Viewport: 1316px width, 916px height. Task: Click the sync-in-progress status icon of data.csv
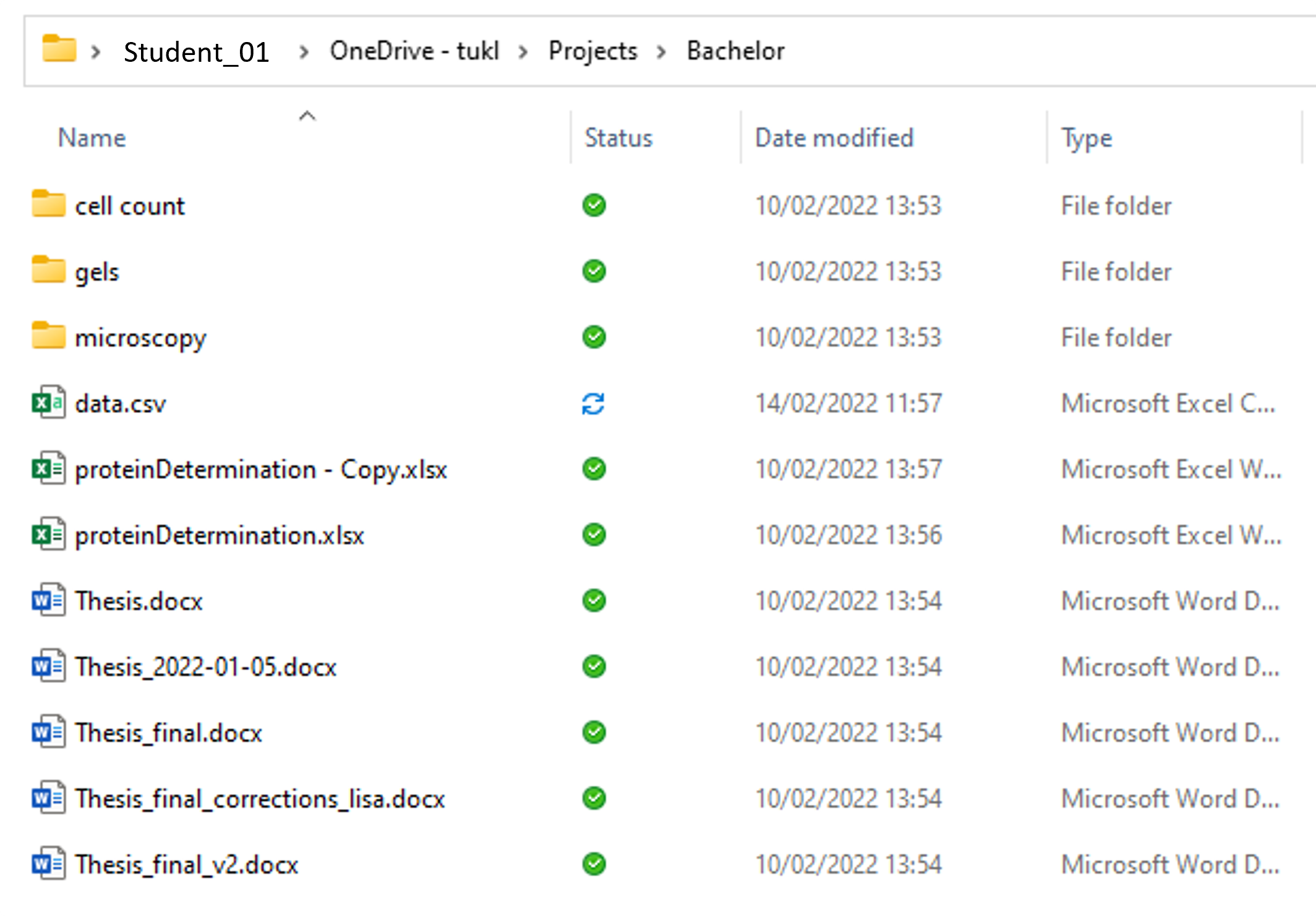tap(593, 403)
